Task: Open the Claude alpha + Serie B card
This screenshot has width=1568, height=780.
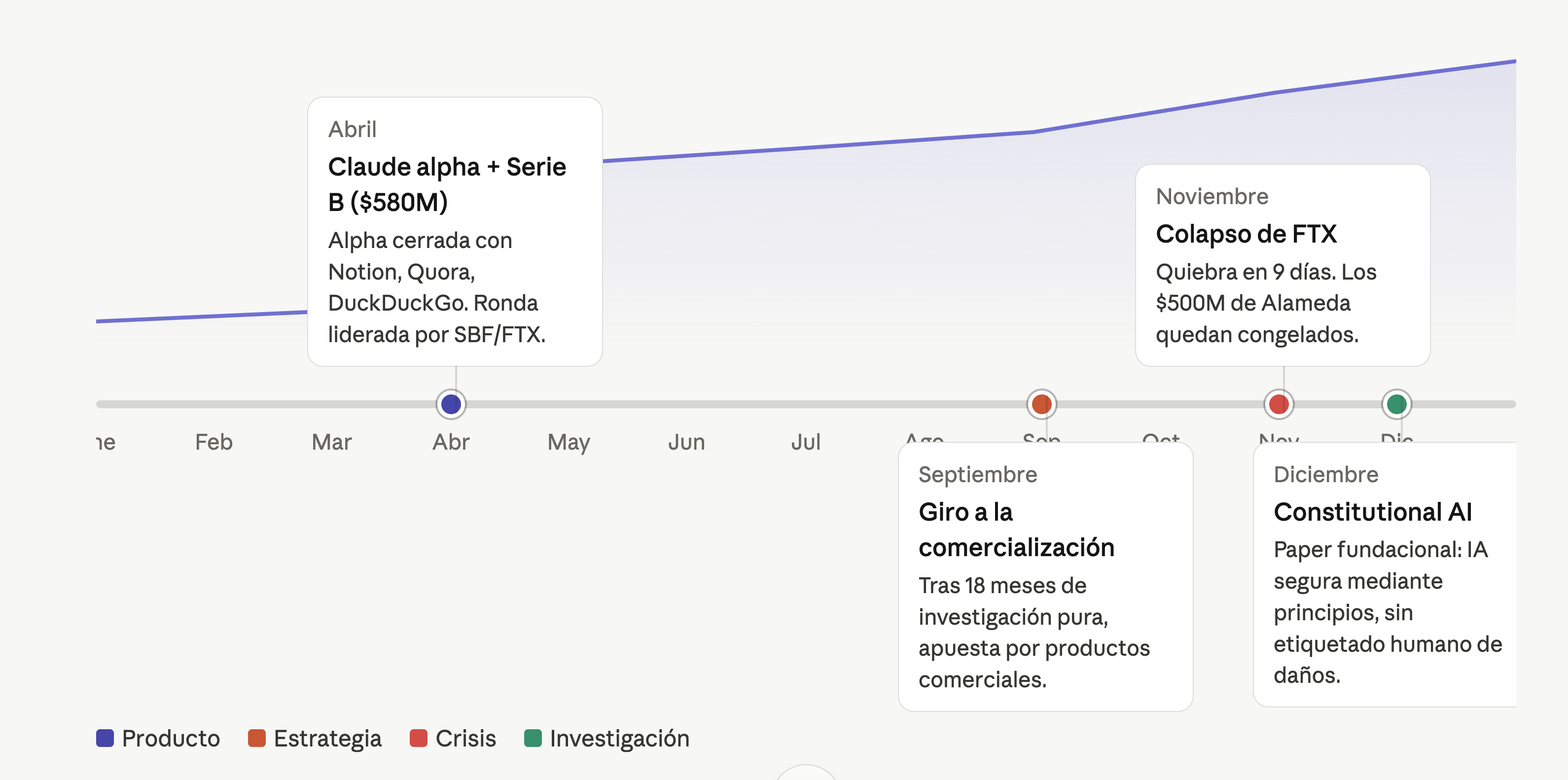Action: [455, 231]
